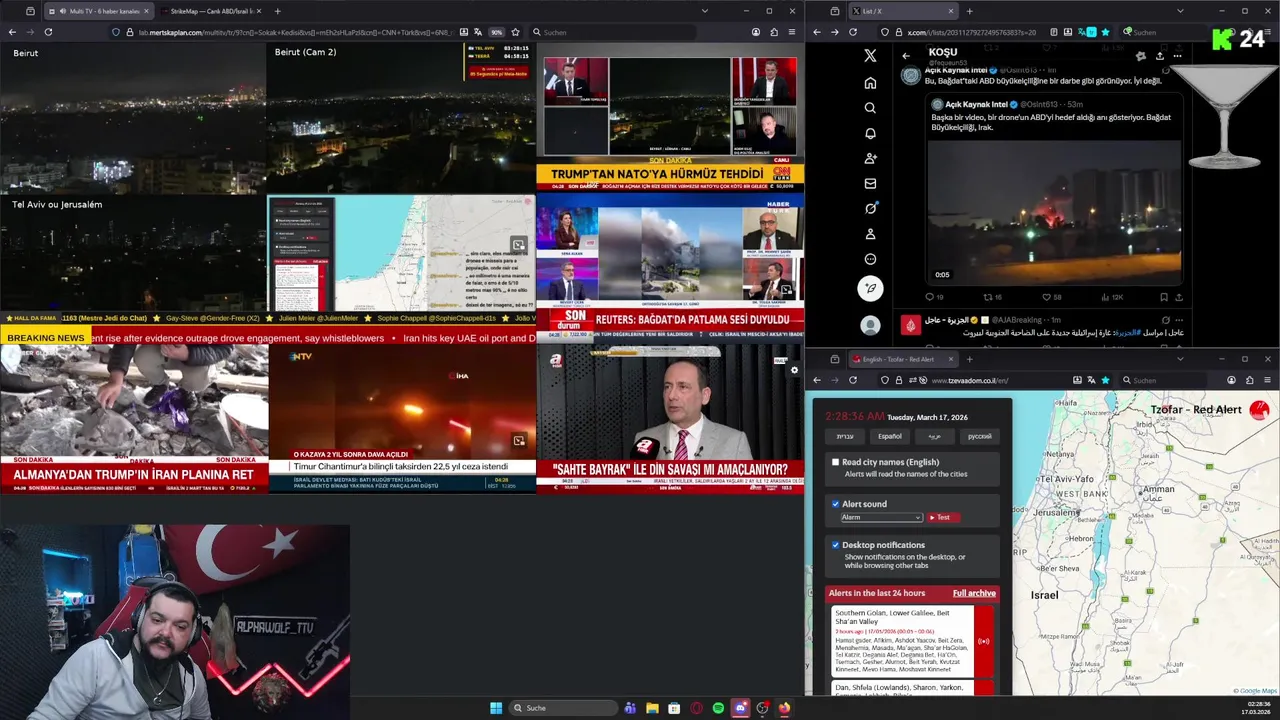Viewport: 1280px width, 720px height.
Task: Switch to the StrikeMap tab
Action: pyautogui.click(x=209, y=11)
